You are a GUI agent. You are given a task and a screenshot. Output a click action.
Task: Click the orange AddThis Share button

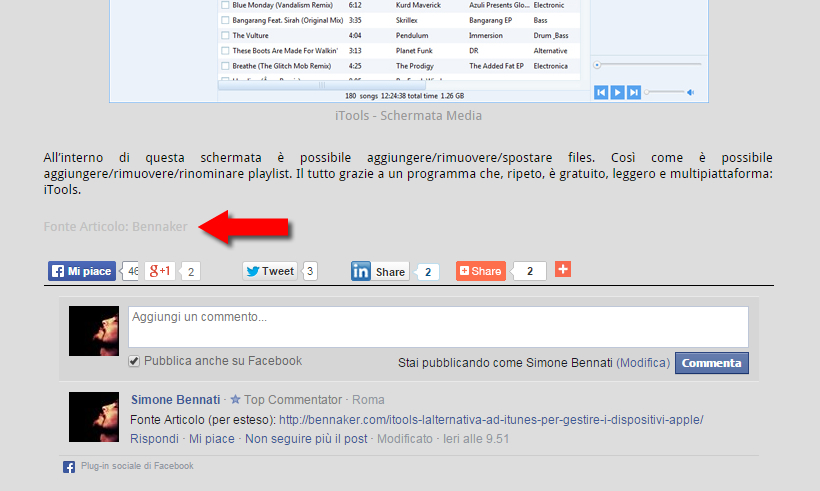point(481,271)
